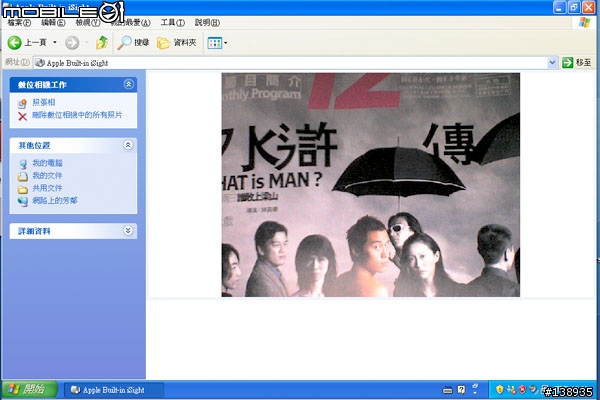Viewport: 600px width, 400px height.
Task: Open 我的電腦 from other places
Action: tap(47, 163)
